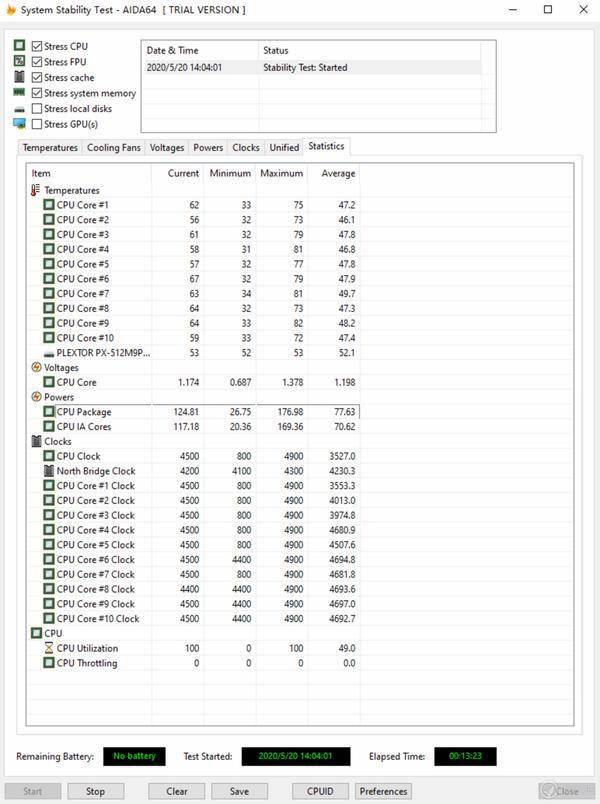Viewport: 600px width, 804px height.
Task: Sort by the Current column header
Action: pyautogui.click(x=177, y=173)
